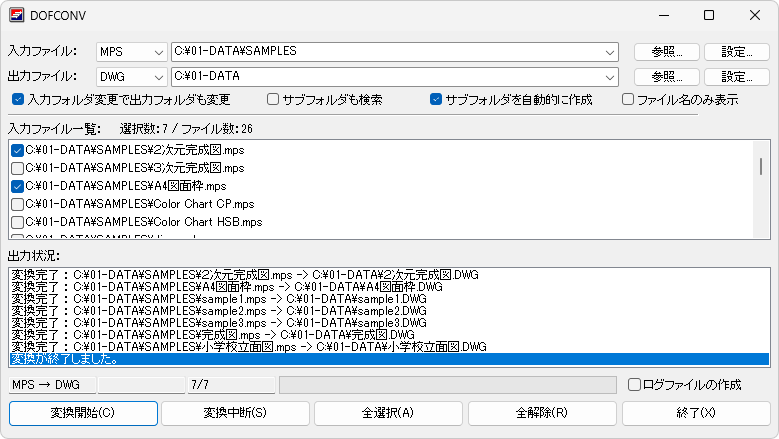The width and height of the screenshot is (779, 439).
Task: Check 3次元完成図.mps file in list
Action: click(17, 168)
